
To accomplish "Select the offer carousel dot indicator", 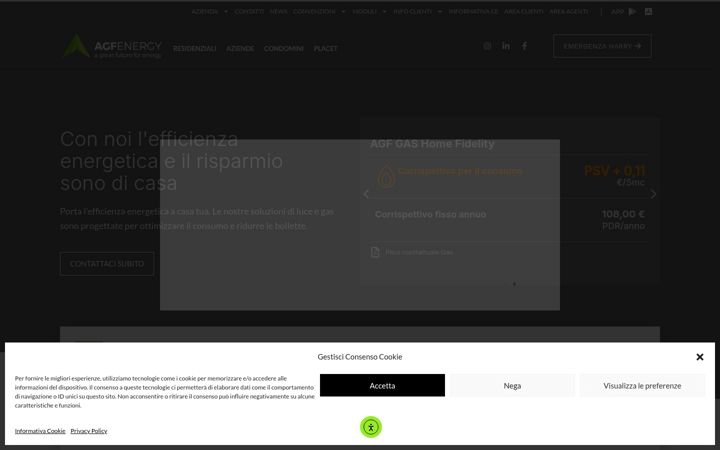I will click(x=514, y=284).
